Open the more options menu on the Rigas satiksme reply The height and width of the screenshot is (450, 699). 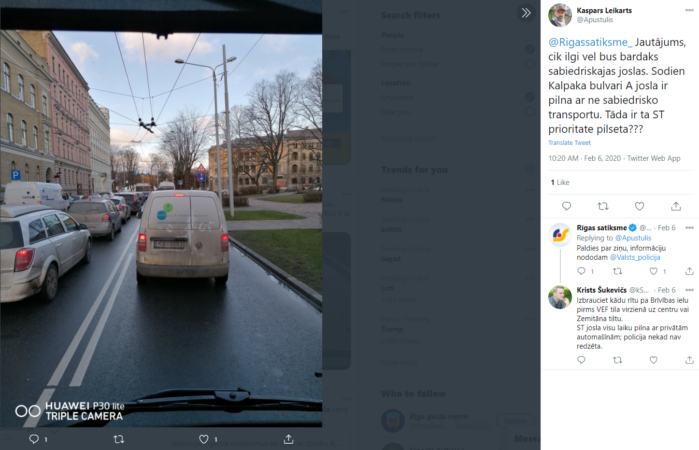pyautogui.click(x=690, y=228)
